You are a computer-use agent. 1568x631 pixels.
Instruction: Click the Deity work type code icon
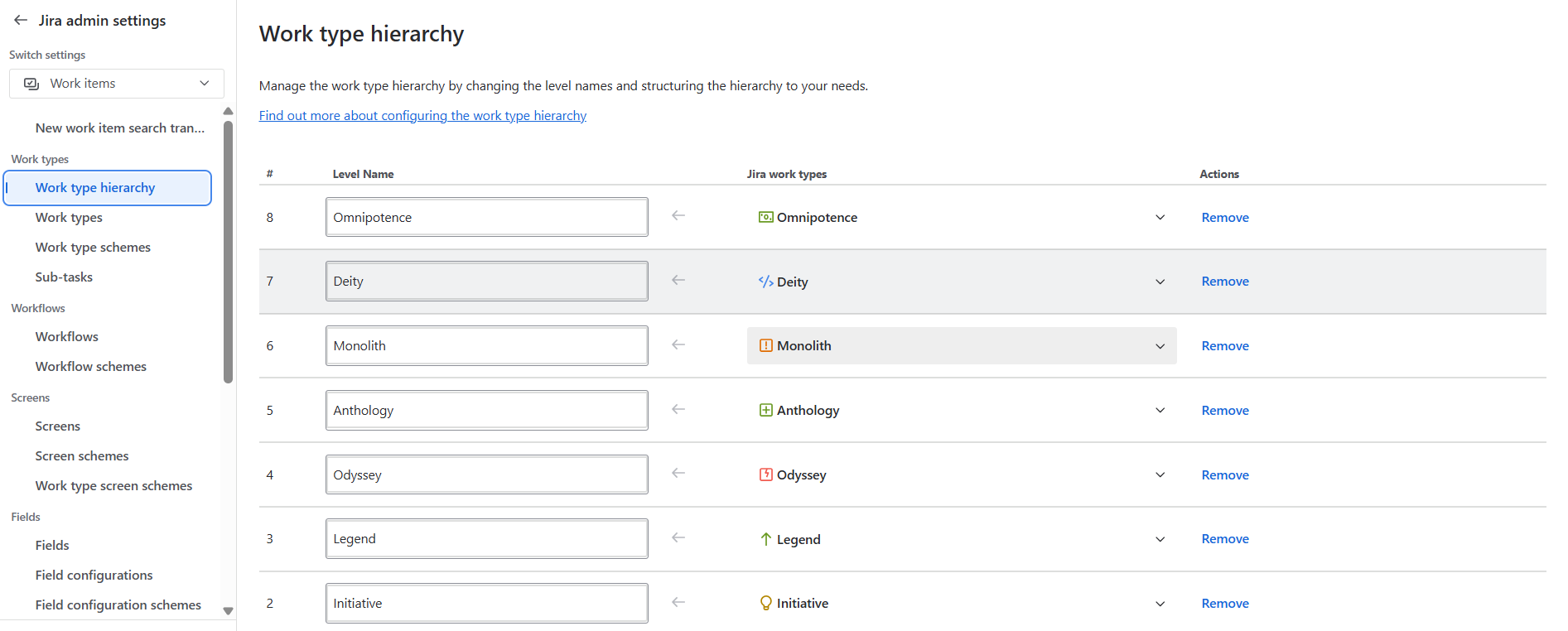pyautogui.click(x=766, y=282)
